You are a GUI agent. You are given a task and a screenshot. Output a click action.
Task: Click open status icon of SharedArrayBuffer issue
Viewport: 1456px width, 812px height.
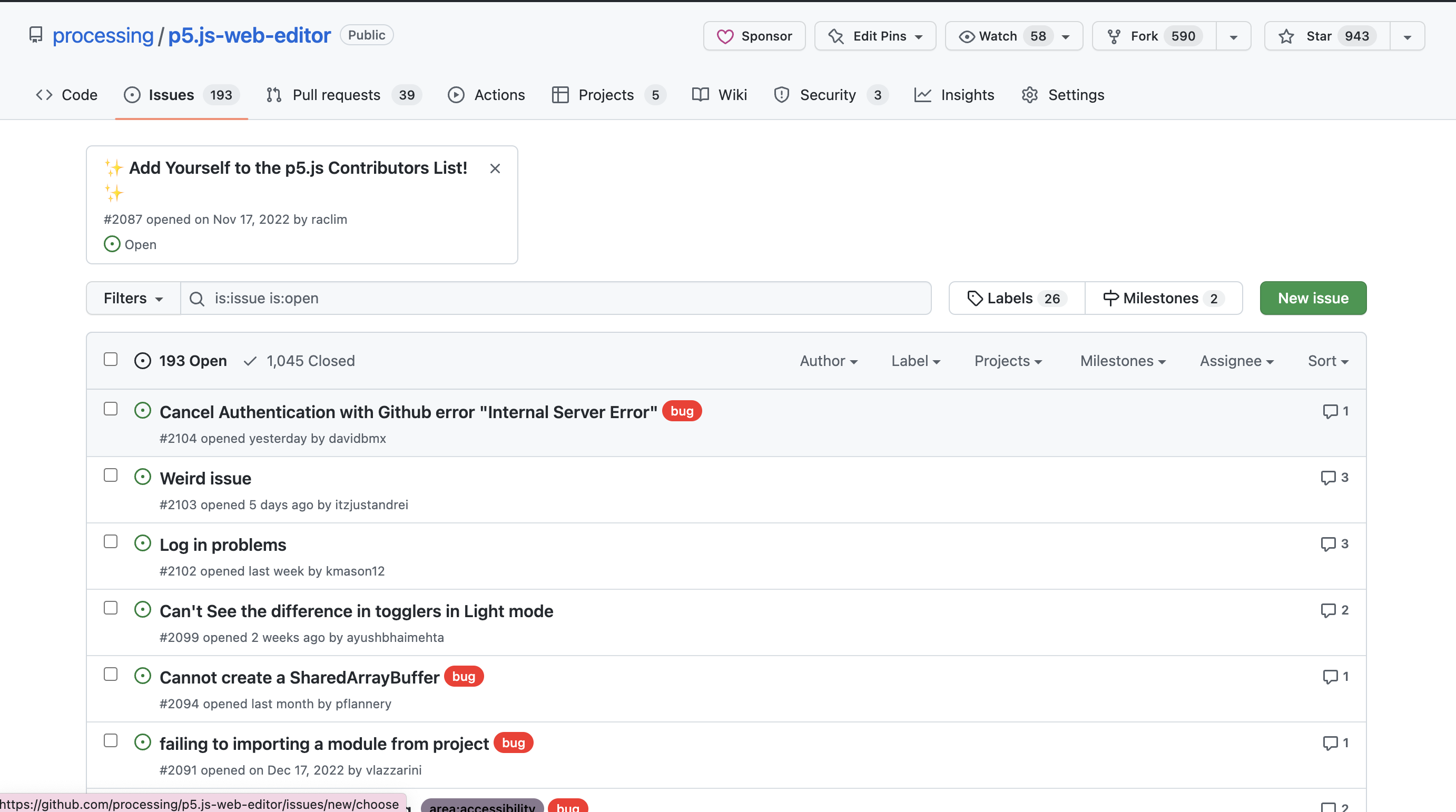point(142,676)
